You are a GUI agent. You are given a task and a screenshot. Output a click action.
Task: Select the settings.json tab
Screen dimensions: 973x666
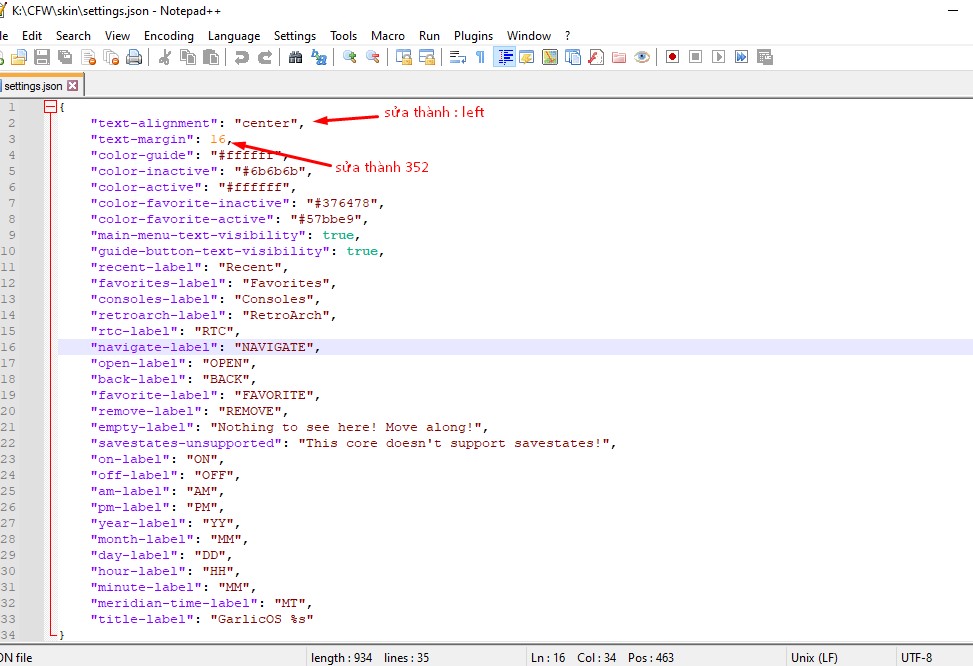tap(33, 86)
